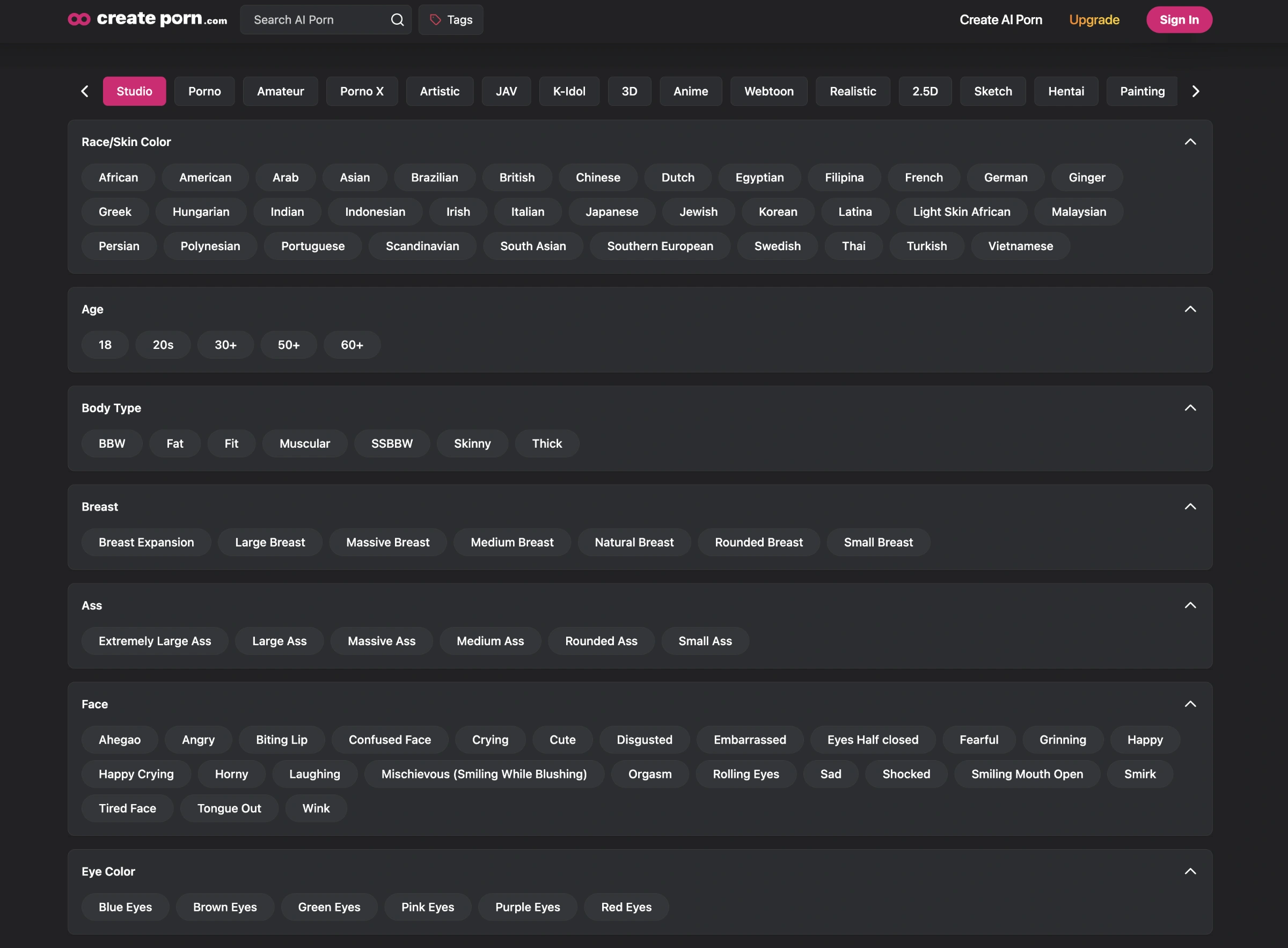Toggle the Brazilian filter chip
The image size is (1288, 948).
pos(434,177)
